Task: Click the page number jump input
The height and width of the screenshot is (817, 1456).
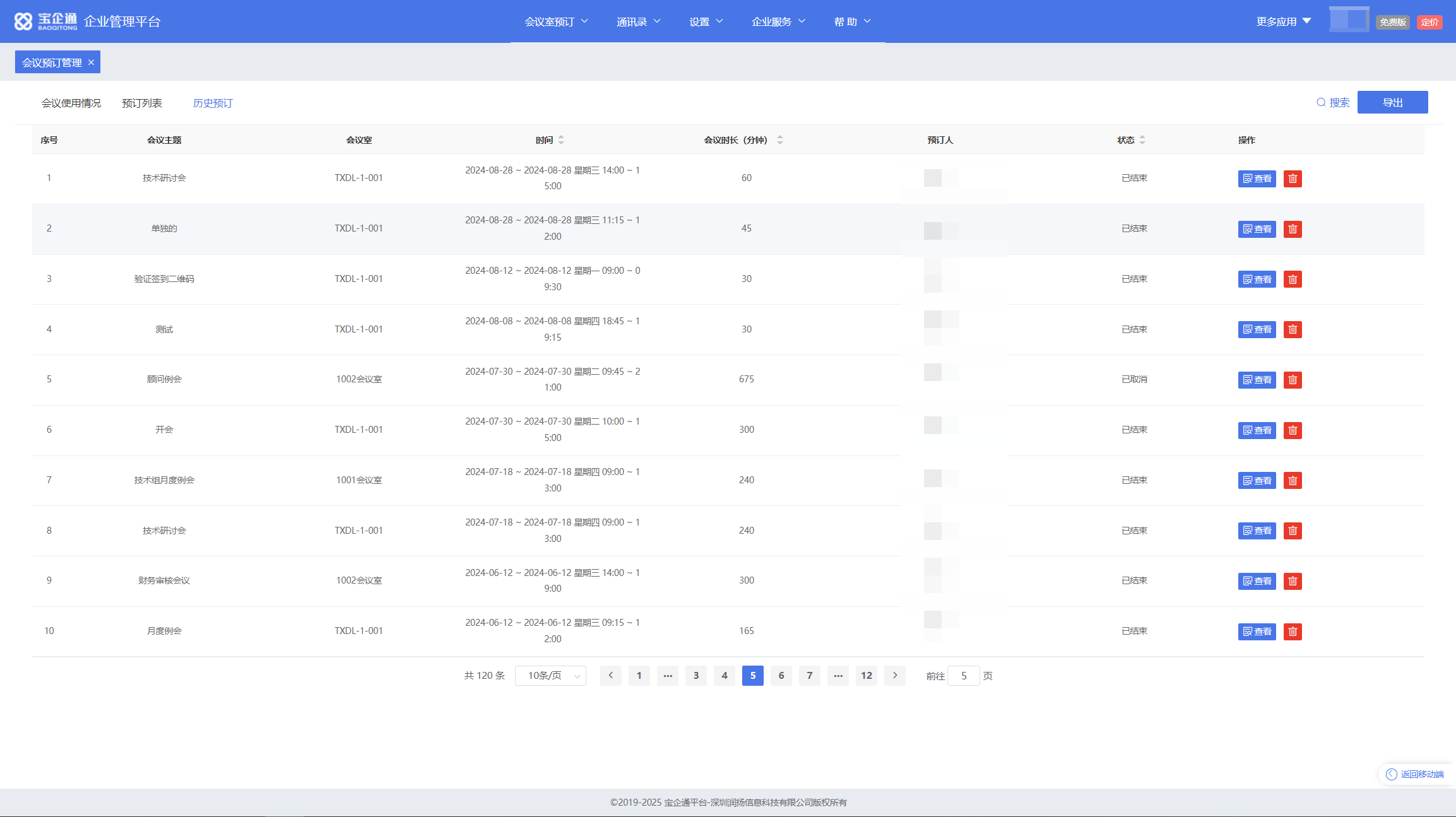Action: pyautogui.click(x=963, y=676)
